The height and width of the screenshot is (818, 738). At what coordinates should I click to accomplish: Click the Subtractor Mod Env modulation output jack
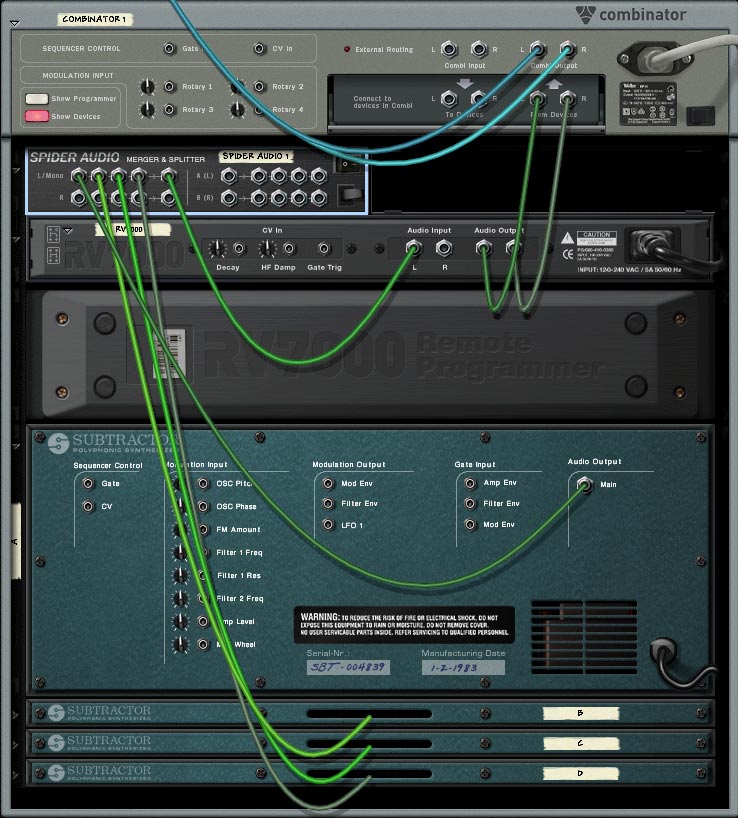coord(328,484)
